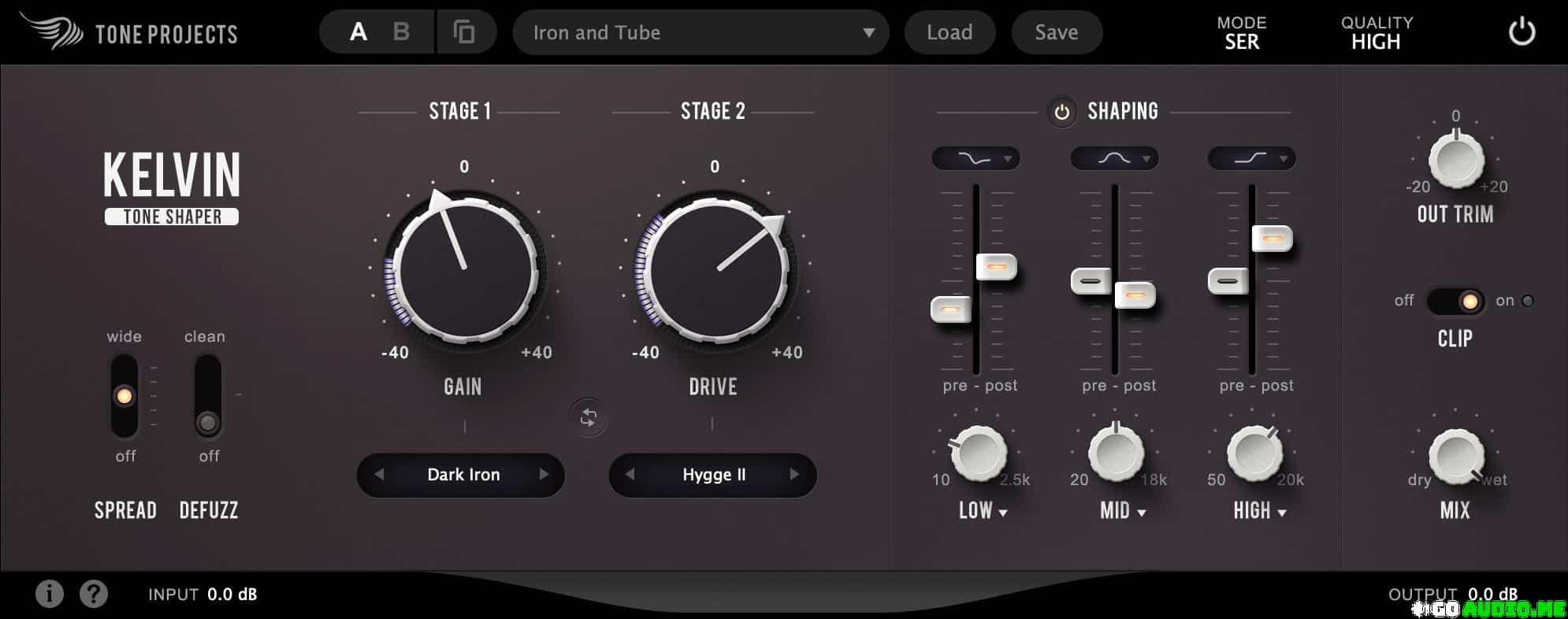Expand the MID band menu
Viewport: 1568px width, 619px height.
[x=1123, y=510]
